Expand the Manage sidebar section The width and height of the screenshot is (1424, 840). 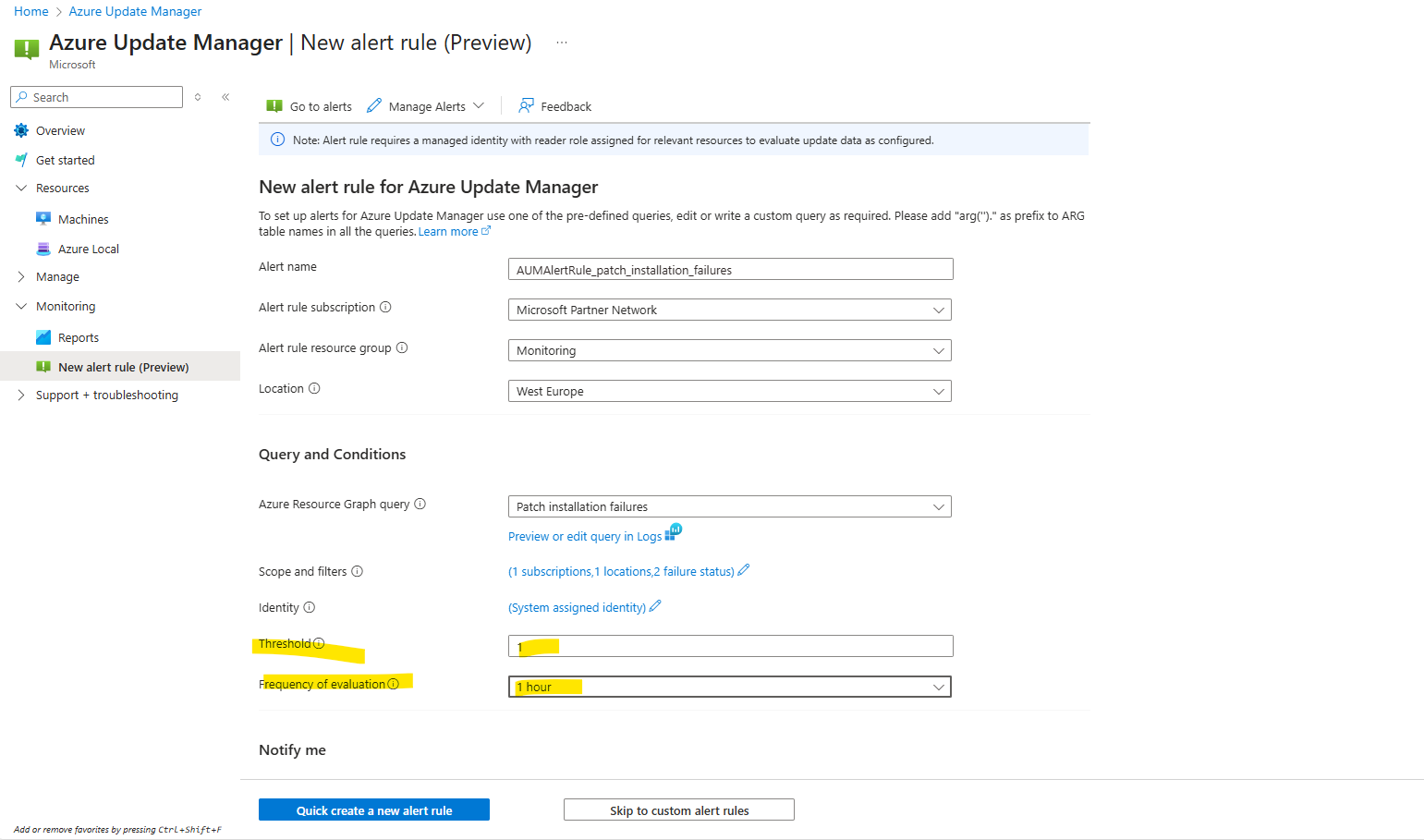point(21,276)
